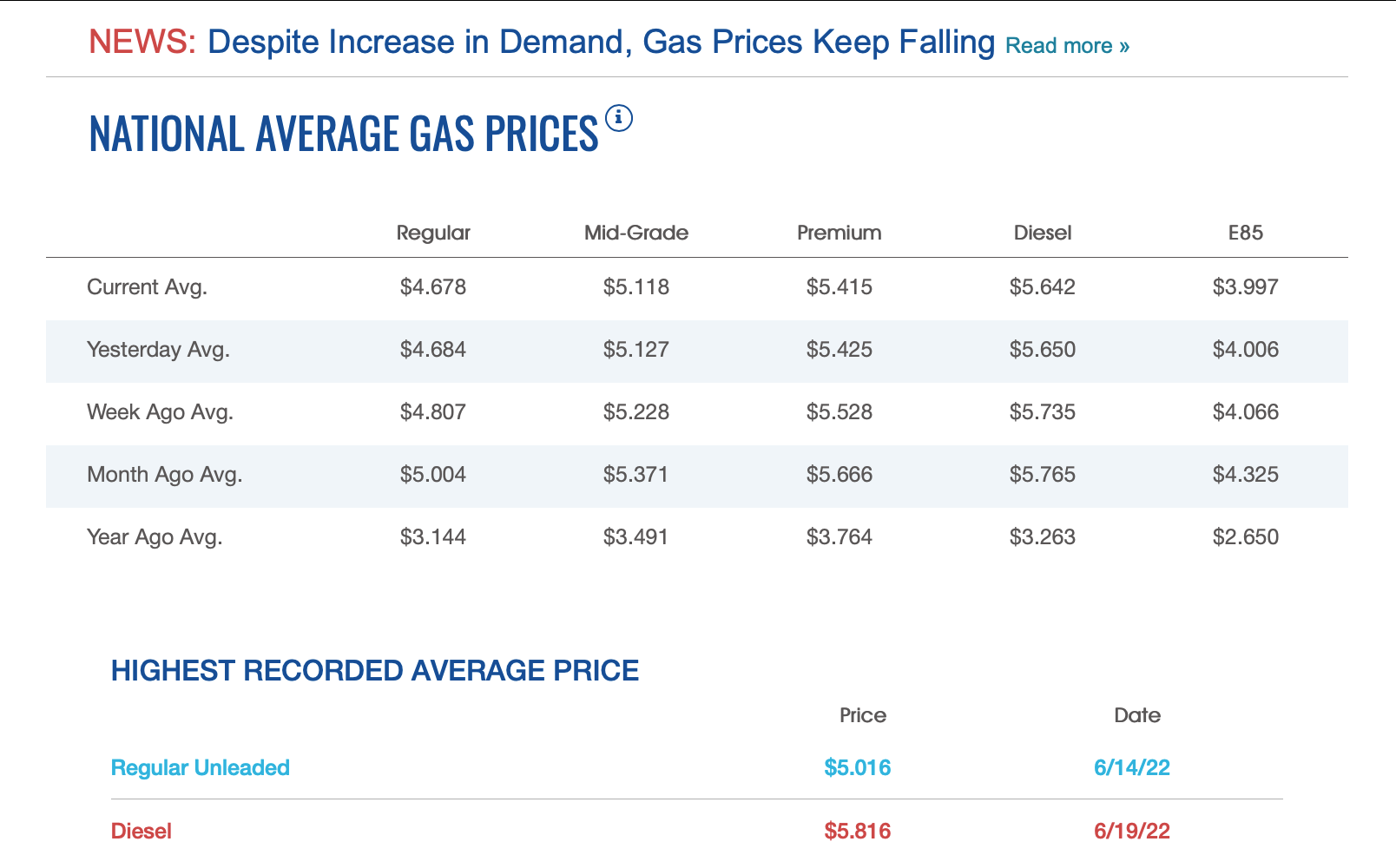
Task: Select the Month Ago Avg. row label
Action: coord(164,475)
